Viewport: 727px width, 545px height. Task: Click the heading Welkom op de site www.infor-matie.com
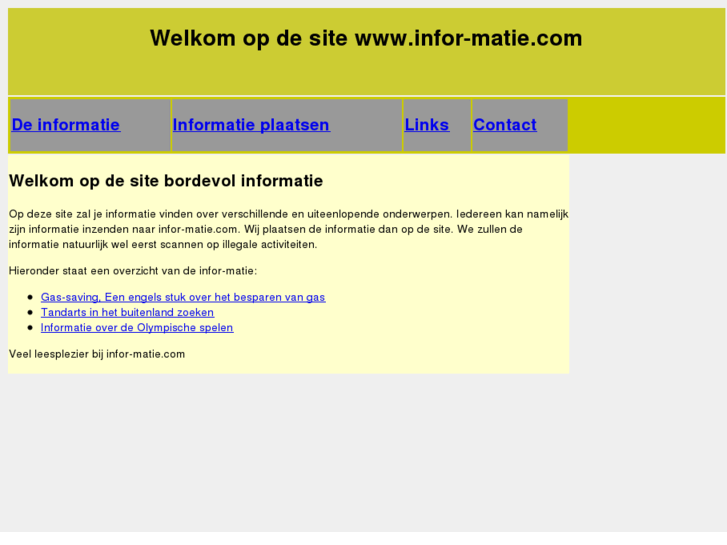tap(366, 38)
